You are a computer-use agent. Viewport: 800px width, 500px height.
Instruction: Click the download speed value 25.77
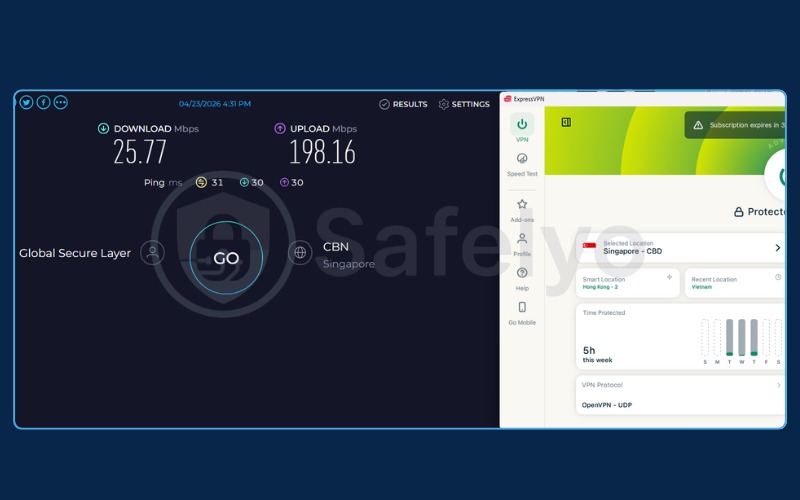(x=140, y=152)
